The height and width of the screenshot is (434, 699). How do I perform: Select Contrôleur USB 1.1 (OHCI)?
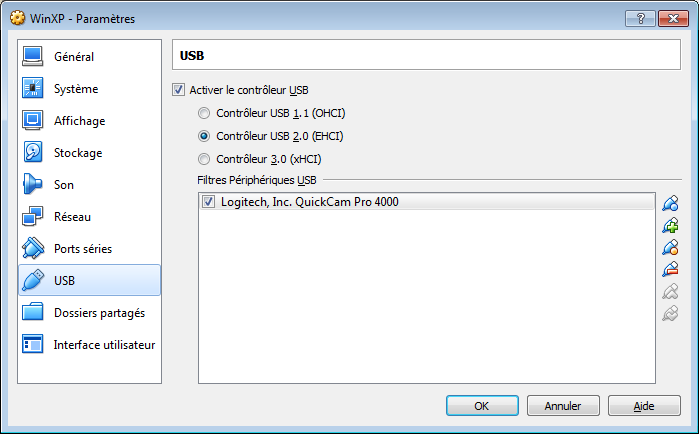click(204, 113)
